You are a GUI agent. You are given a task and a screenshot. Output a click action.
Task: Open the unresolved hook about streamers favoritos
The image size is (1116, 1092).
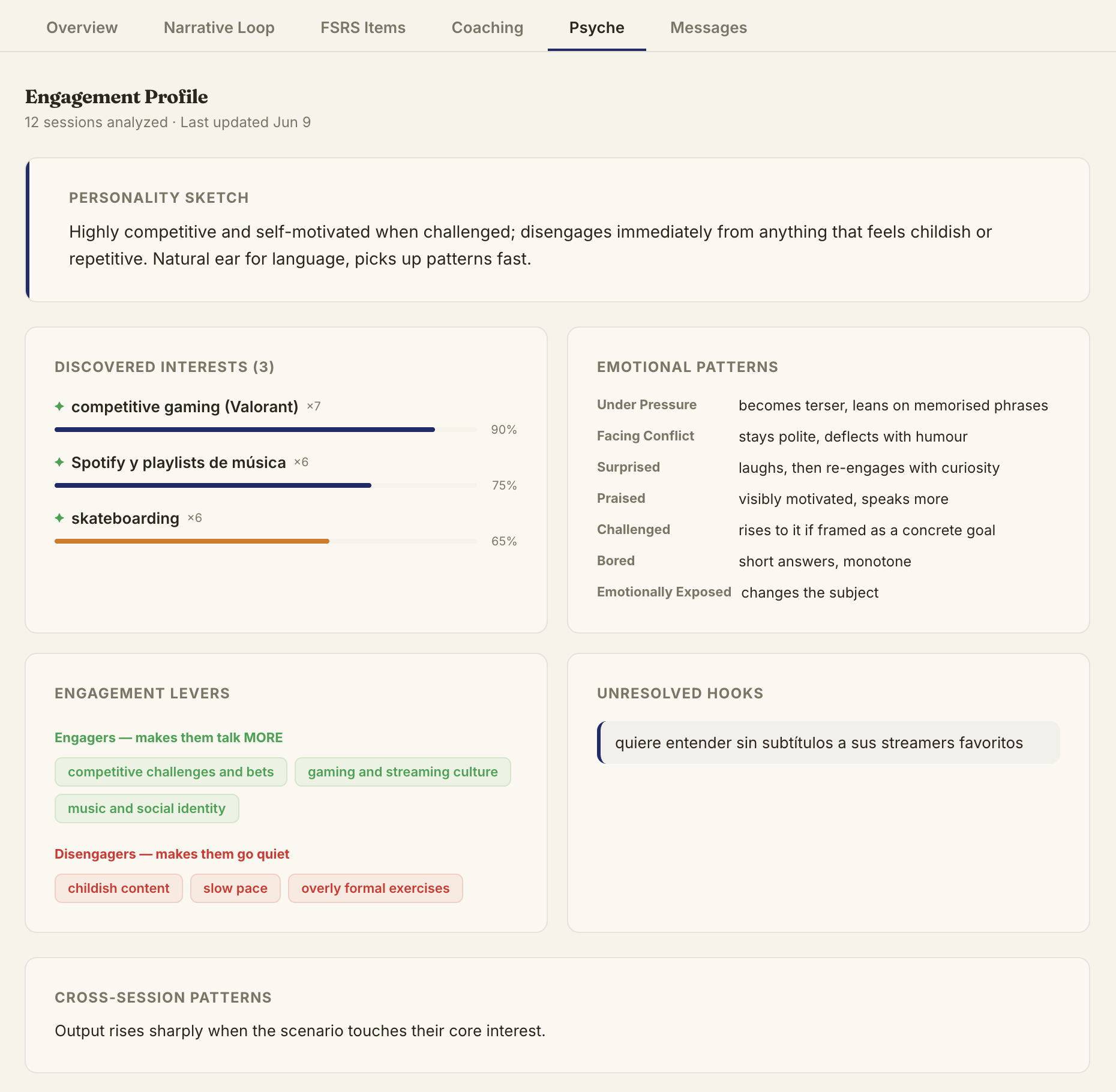pyautogui.click(x=829, y=743)
